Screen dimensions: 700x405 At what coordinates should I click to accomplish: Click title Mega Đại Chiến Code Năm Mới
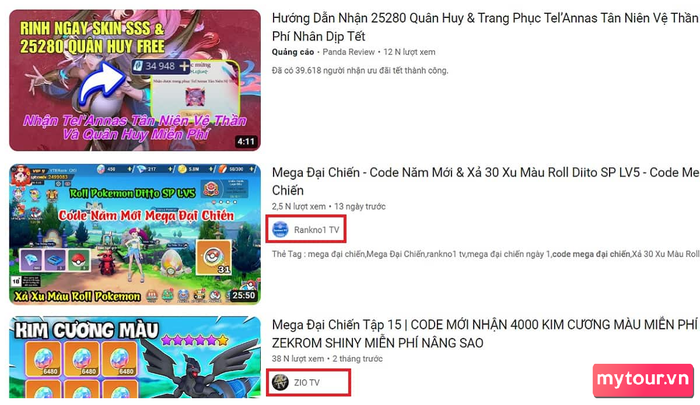point(485,181)
